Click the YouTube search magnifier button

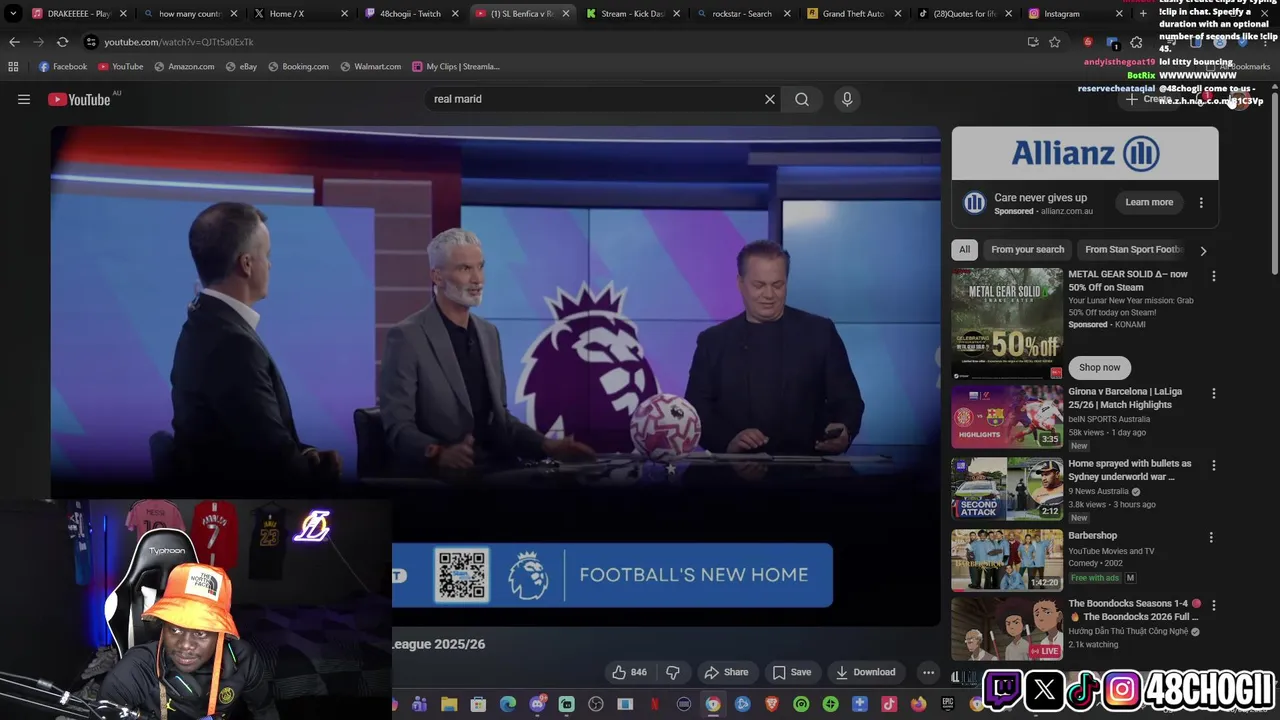coord(802,99)
